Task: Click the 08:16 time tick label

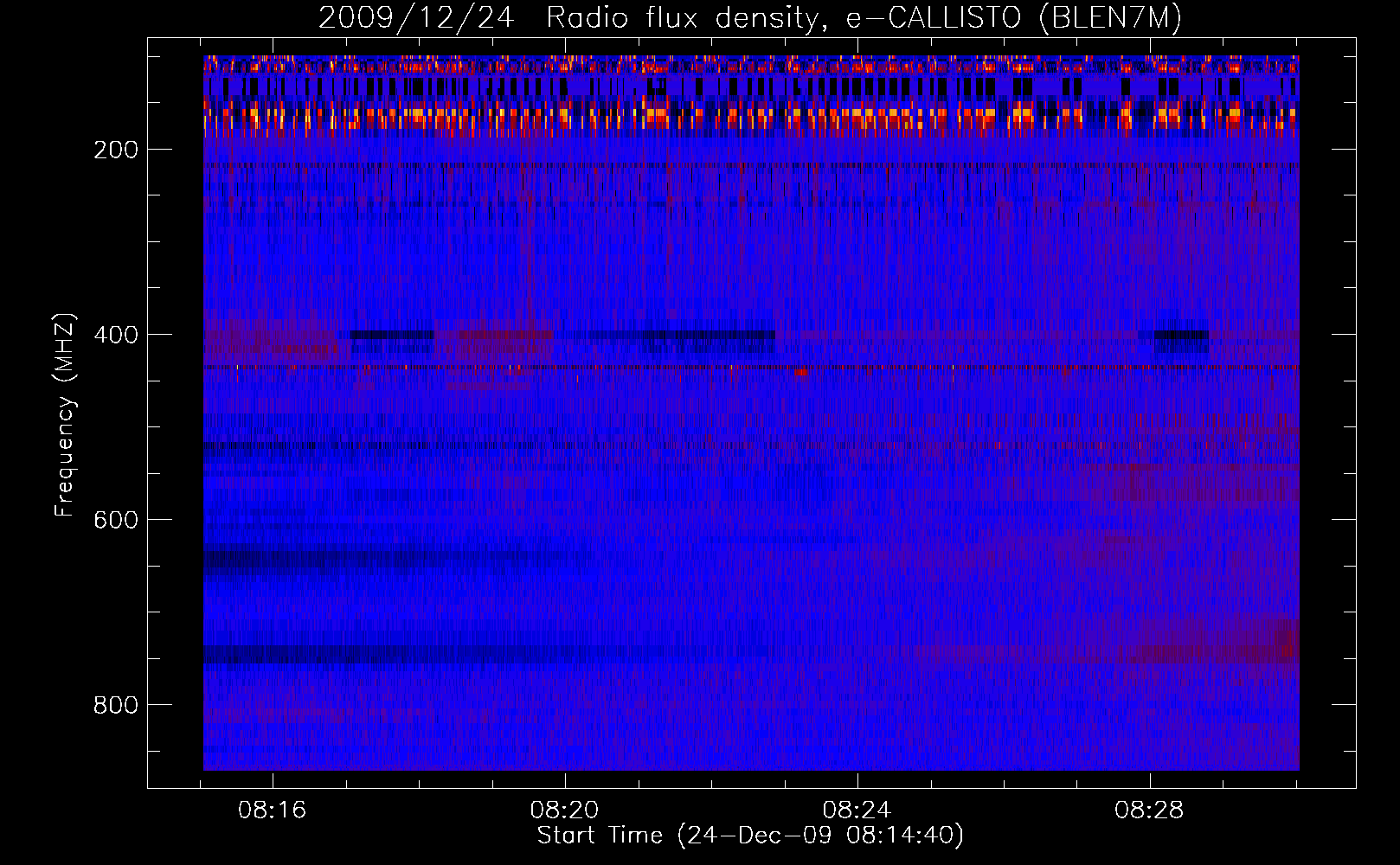Action: 273,811
